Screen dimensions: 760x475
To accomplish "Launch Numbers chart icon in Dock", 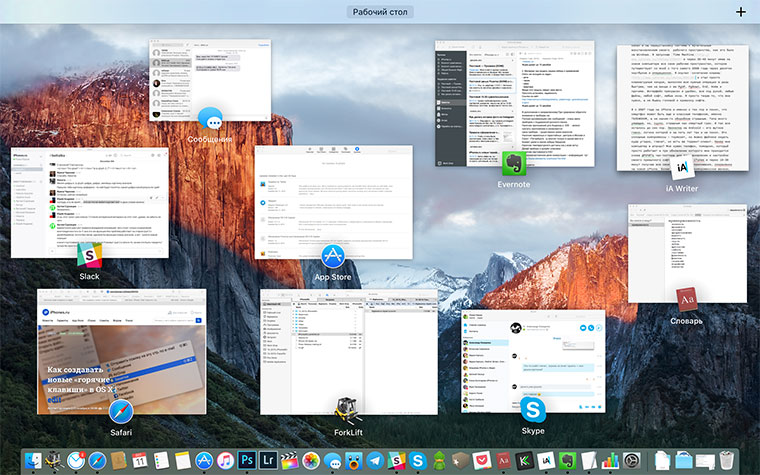I will (x=610, y=460).
